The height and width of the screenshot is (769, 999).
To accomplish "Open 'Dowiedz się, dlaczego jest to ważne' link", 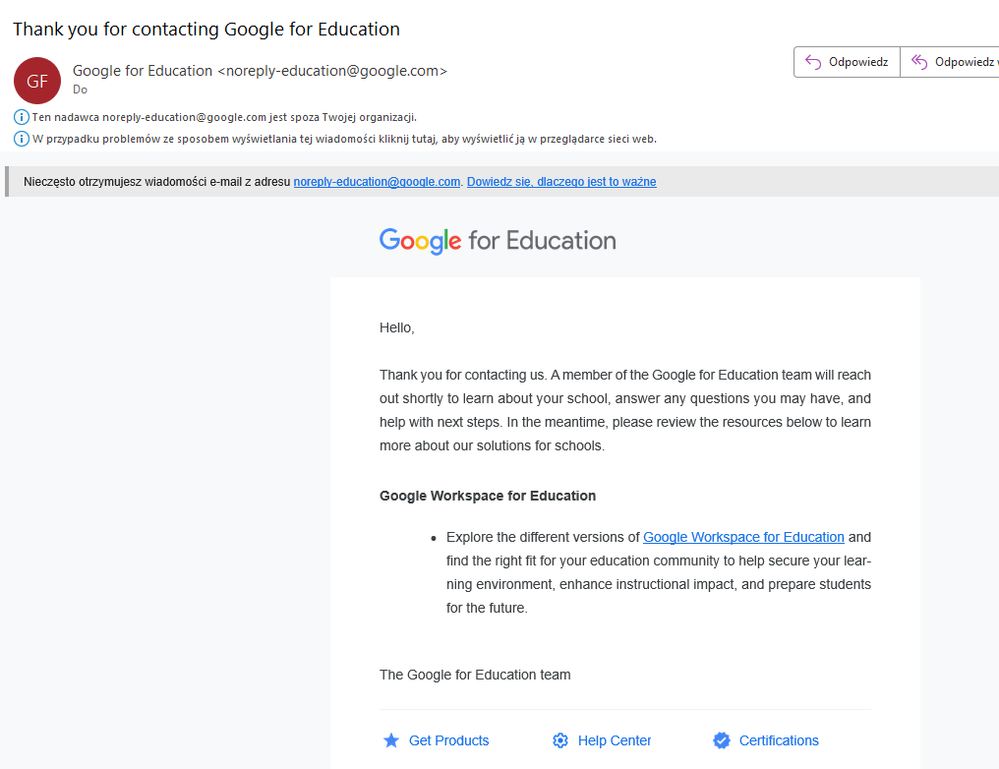I will [561, 182].
